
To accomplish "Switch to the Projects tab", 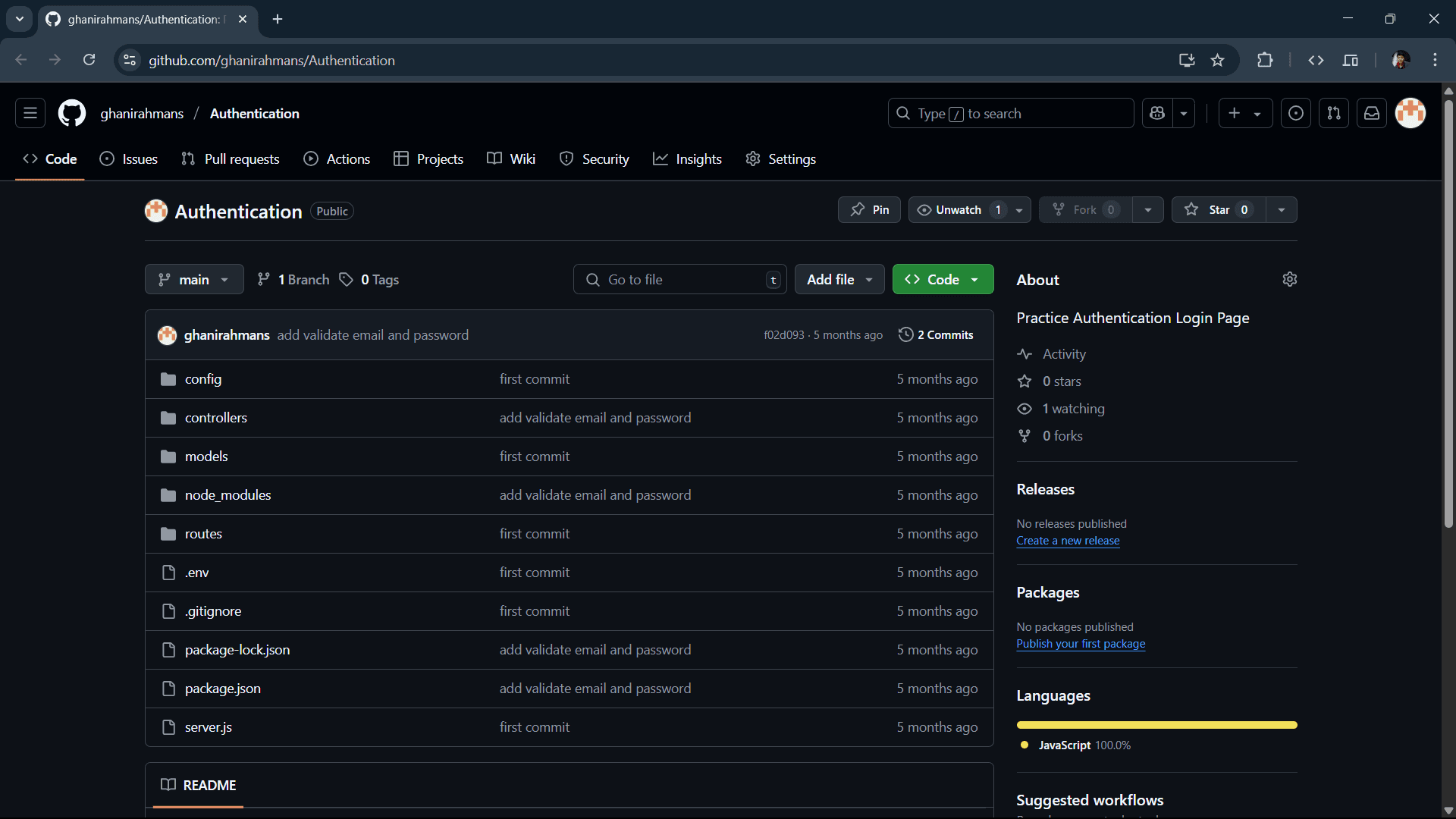I will (428, 159).
